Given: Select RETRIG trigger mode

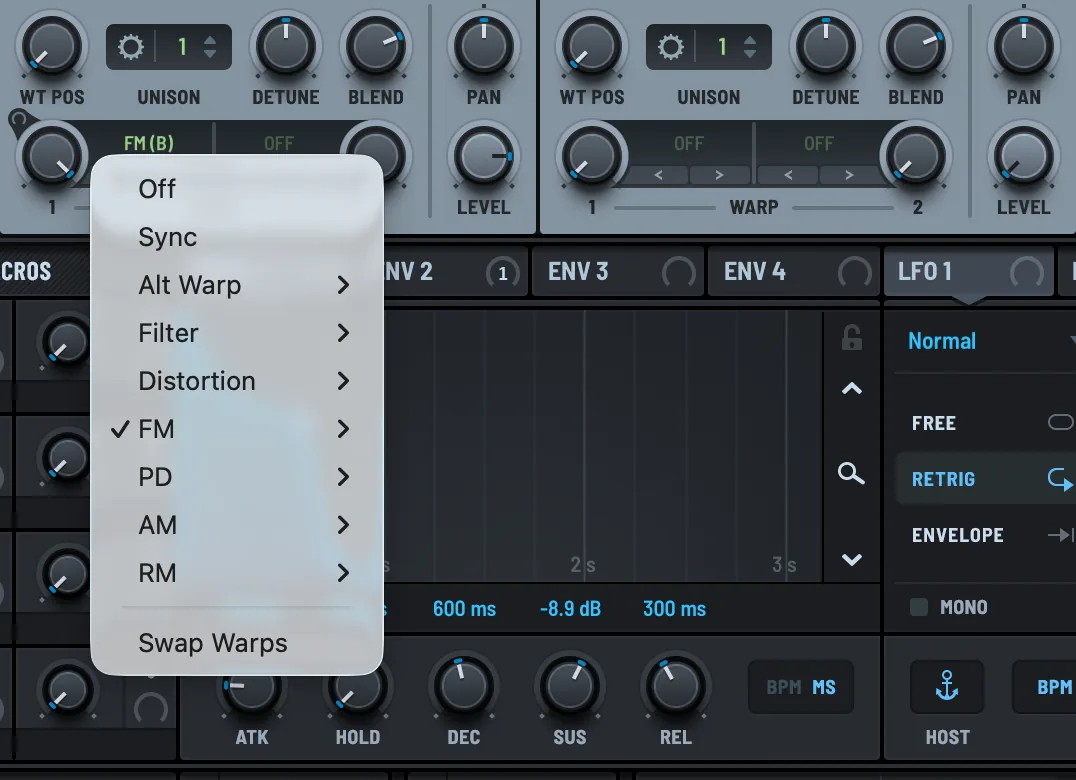Looking at the screenshot, I should point(985,479).
